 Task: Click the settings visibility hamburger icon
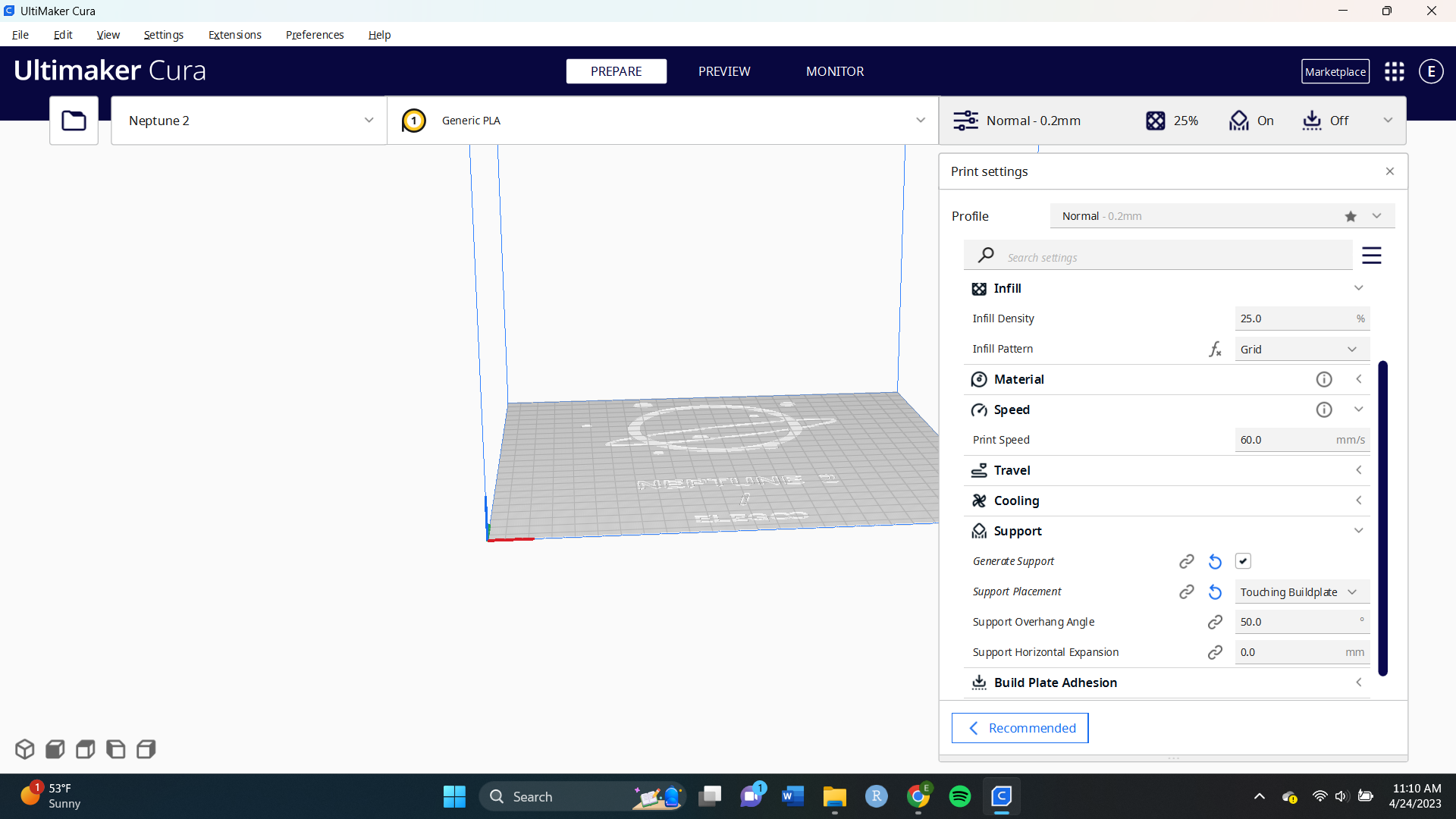(1371, 256)
